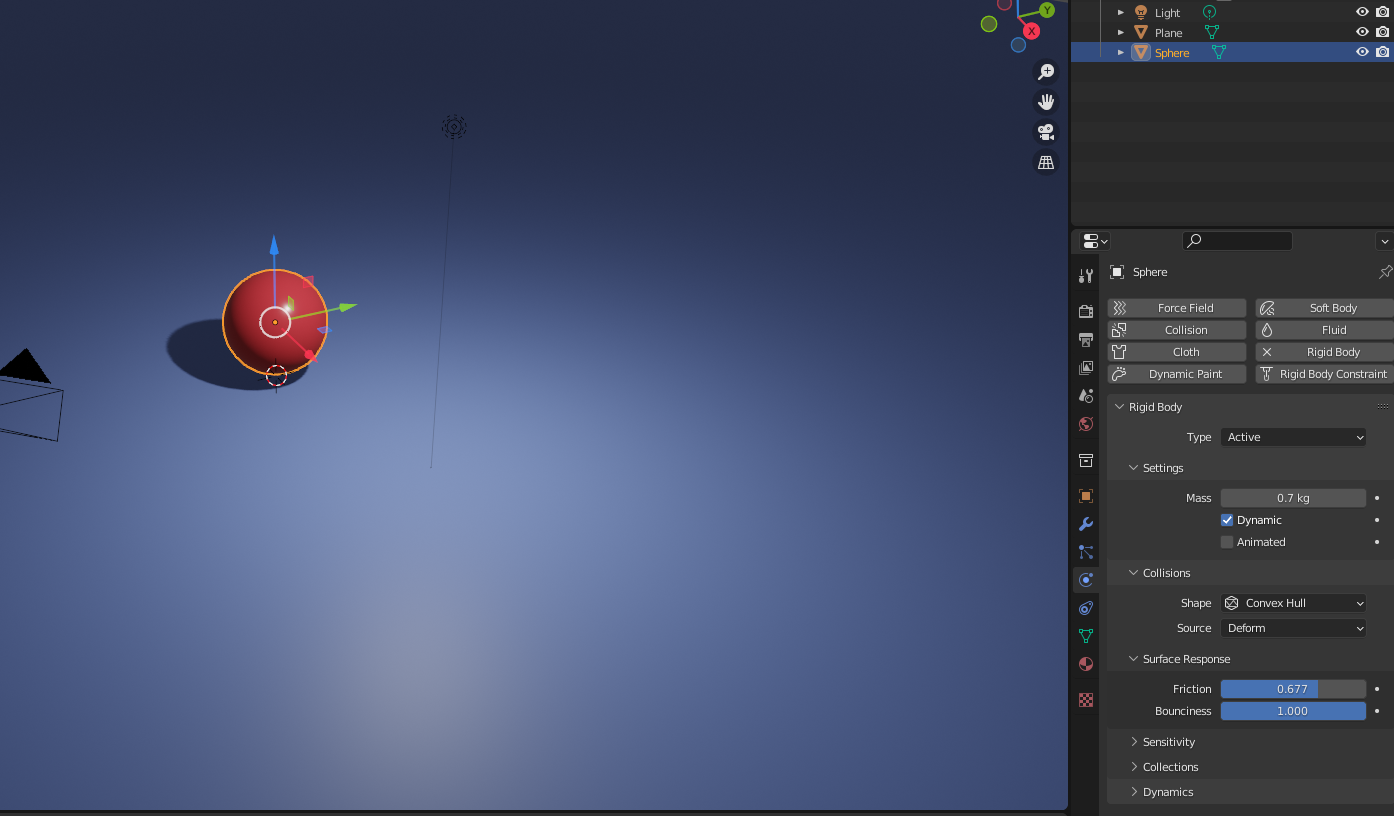Image resolution: width=1394 pixels, height=816 pixels.
Task: Open the collision Shape dropdown
Action: pos(1293,603)
